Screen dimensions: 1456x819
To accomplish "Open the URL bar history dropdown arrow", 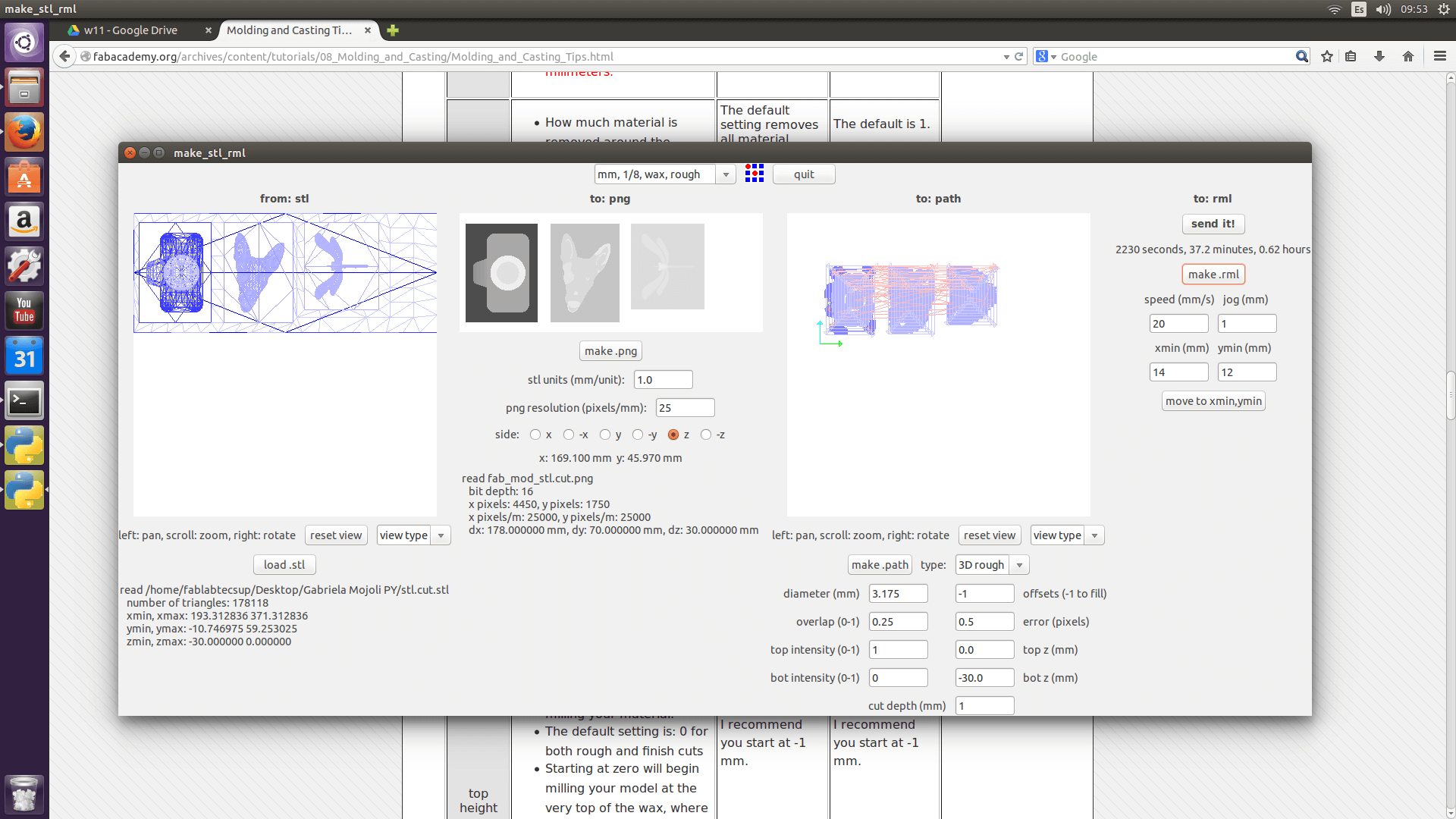I will tap(1006, 57).
